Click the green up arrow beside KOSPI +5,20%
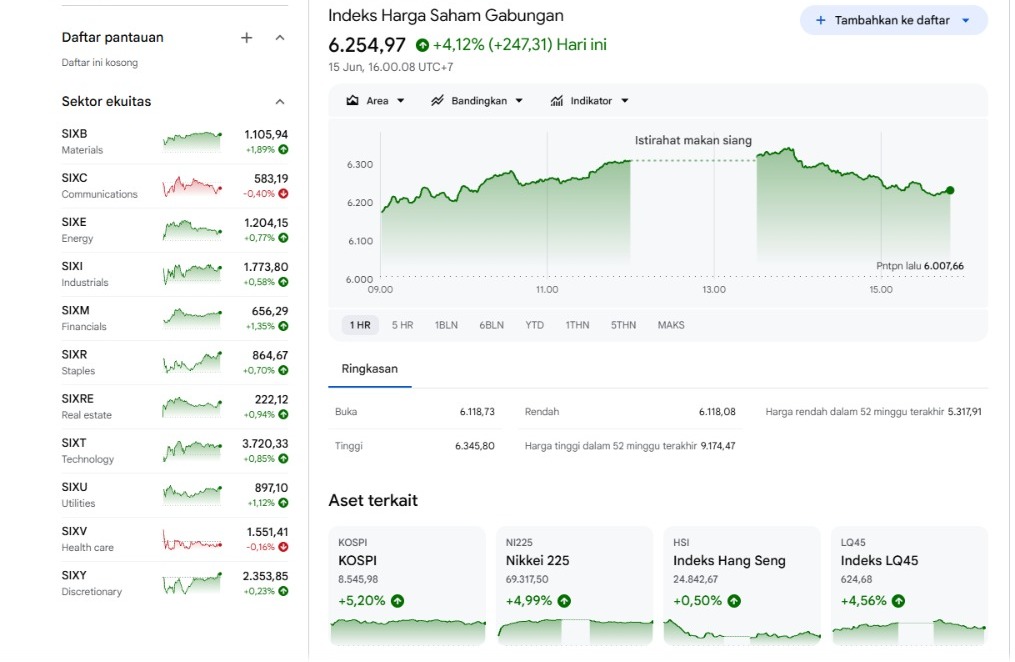The height and width of the screenshot is (662, 1015). point(397,601)
